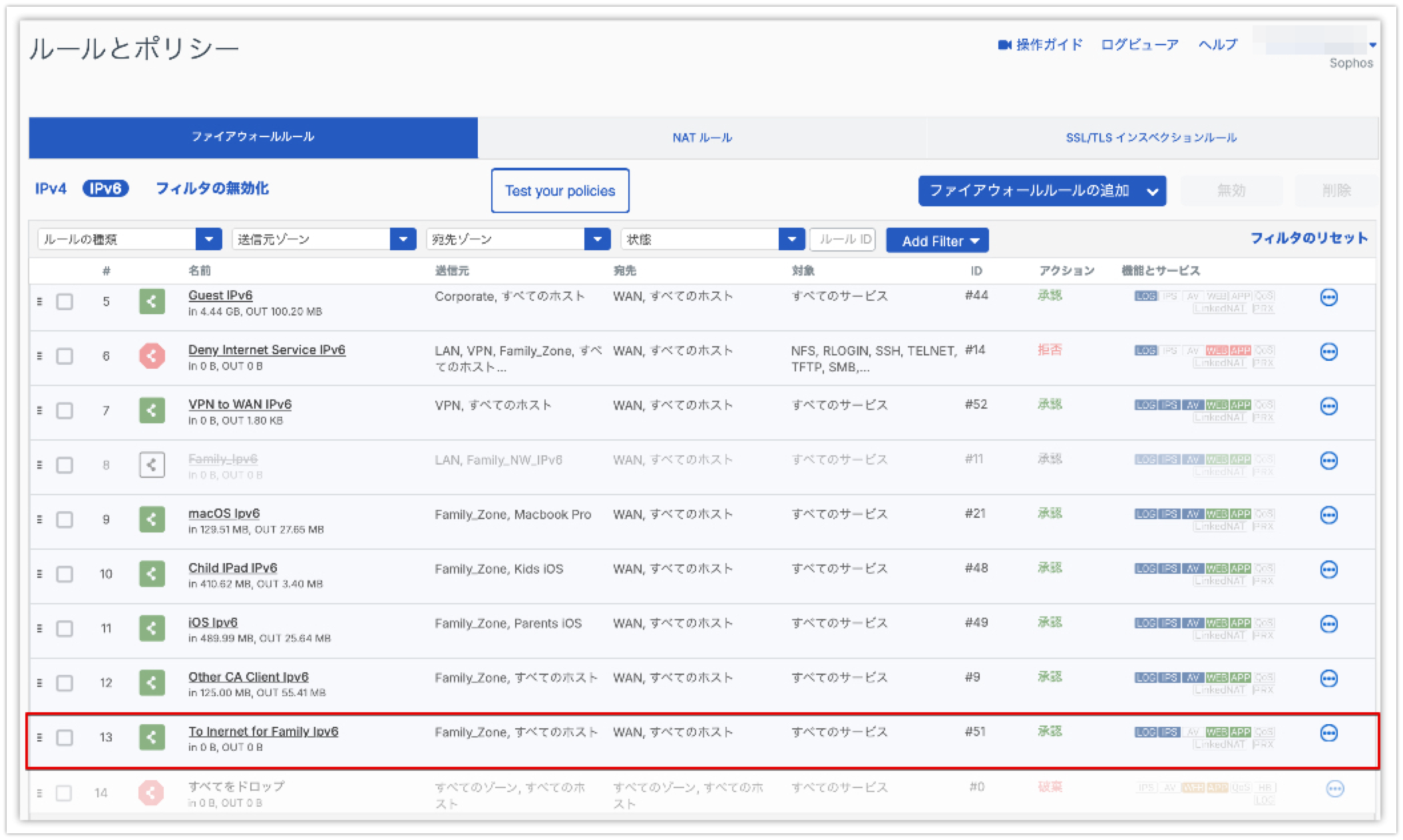Open more options menu for To Inernet for Family Ipv6

1328,734
